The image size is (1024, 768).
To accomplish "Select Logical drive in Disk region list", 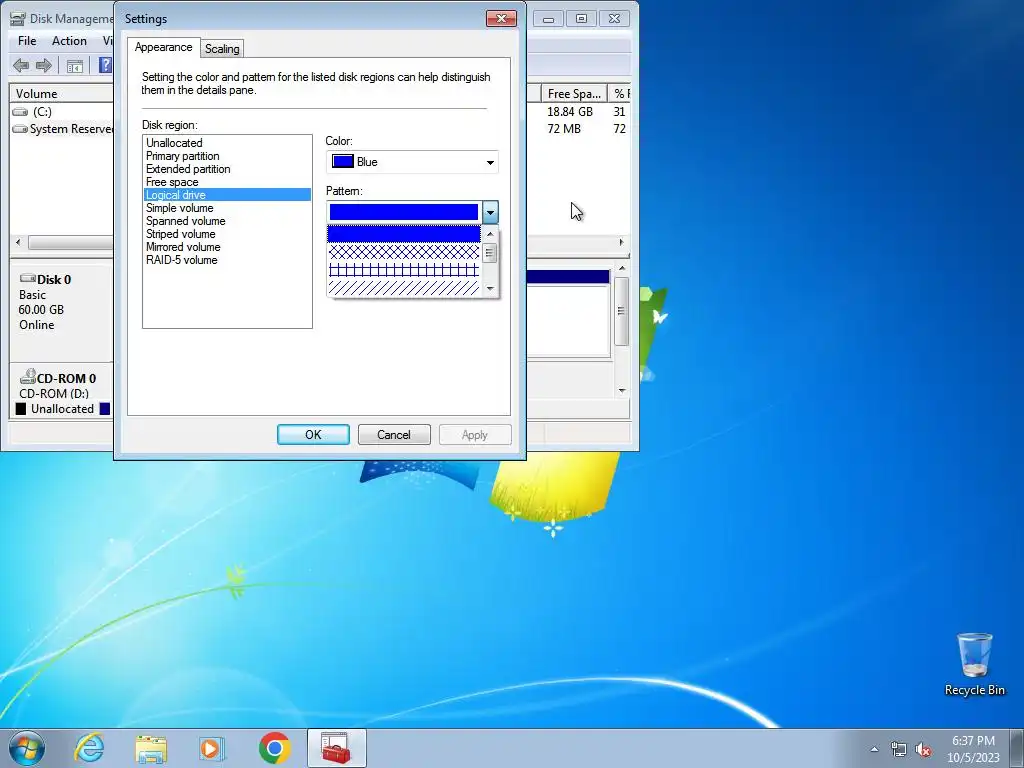I will [x=227, y=195].
